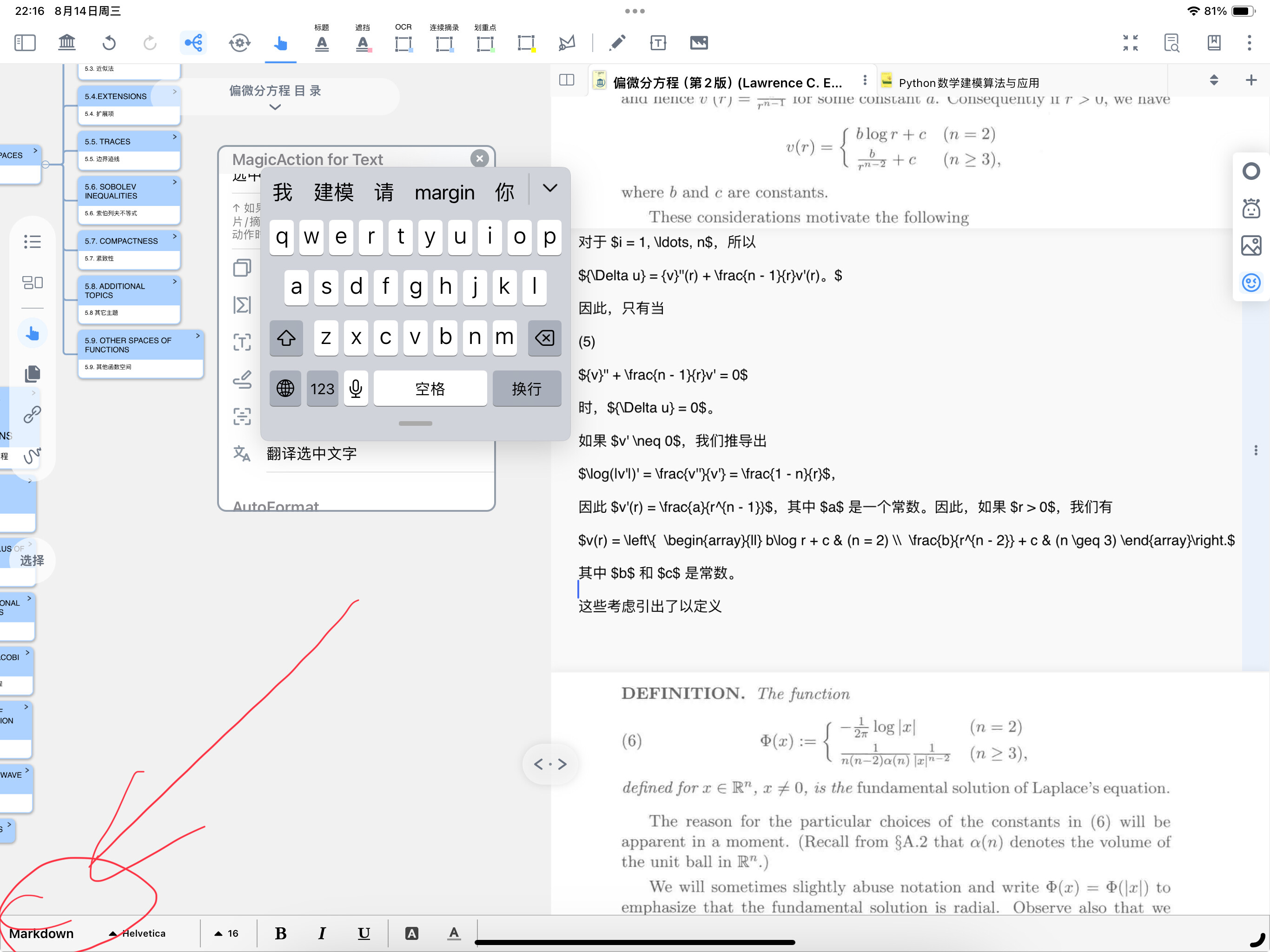Image resolution: width=1270 pixels, height=952 pixels.
Task: Choose the 标题 title highlighter tool
Action: (x=322, y=44)
